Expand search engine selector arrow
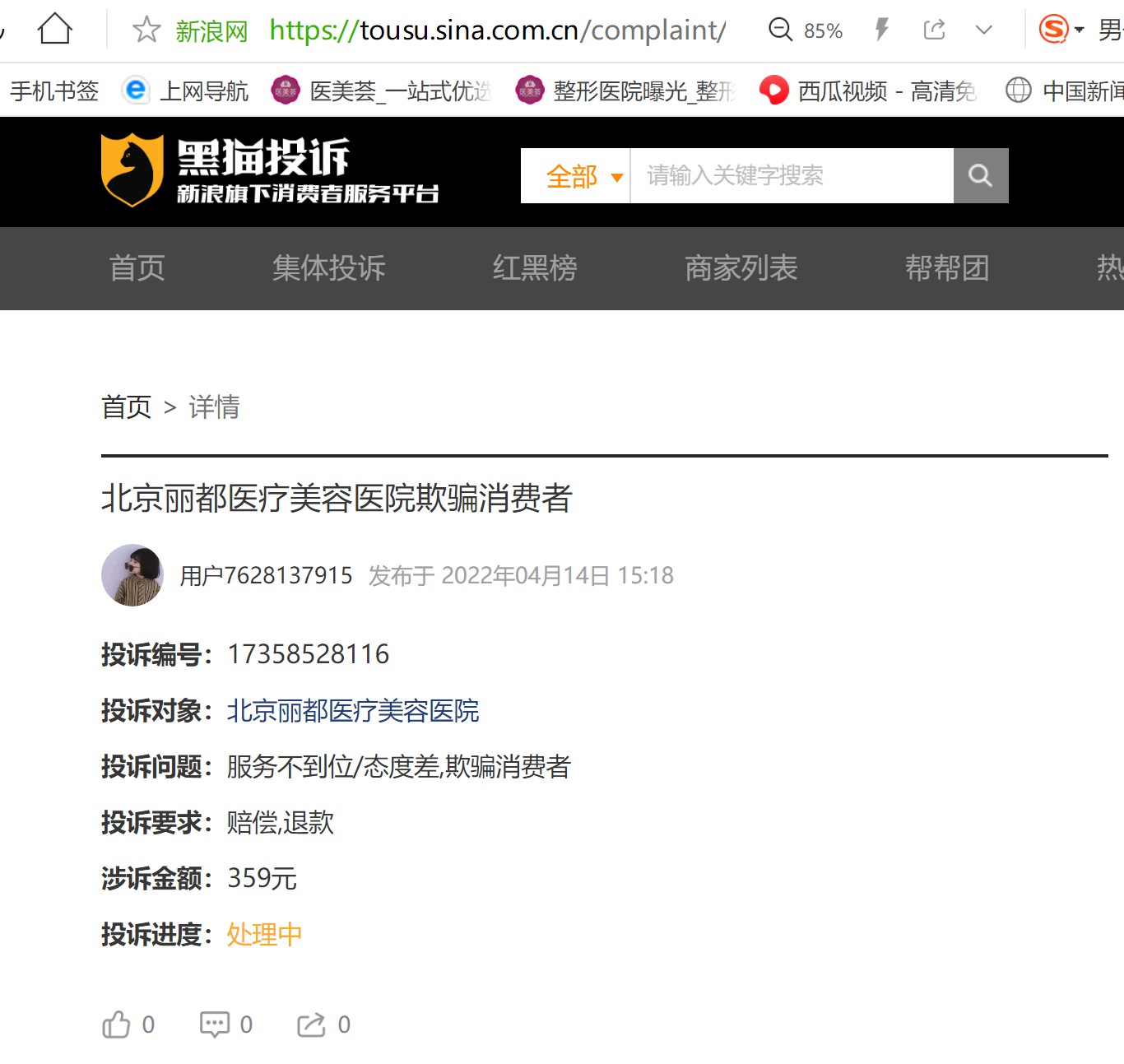 coord(1080,30)
